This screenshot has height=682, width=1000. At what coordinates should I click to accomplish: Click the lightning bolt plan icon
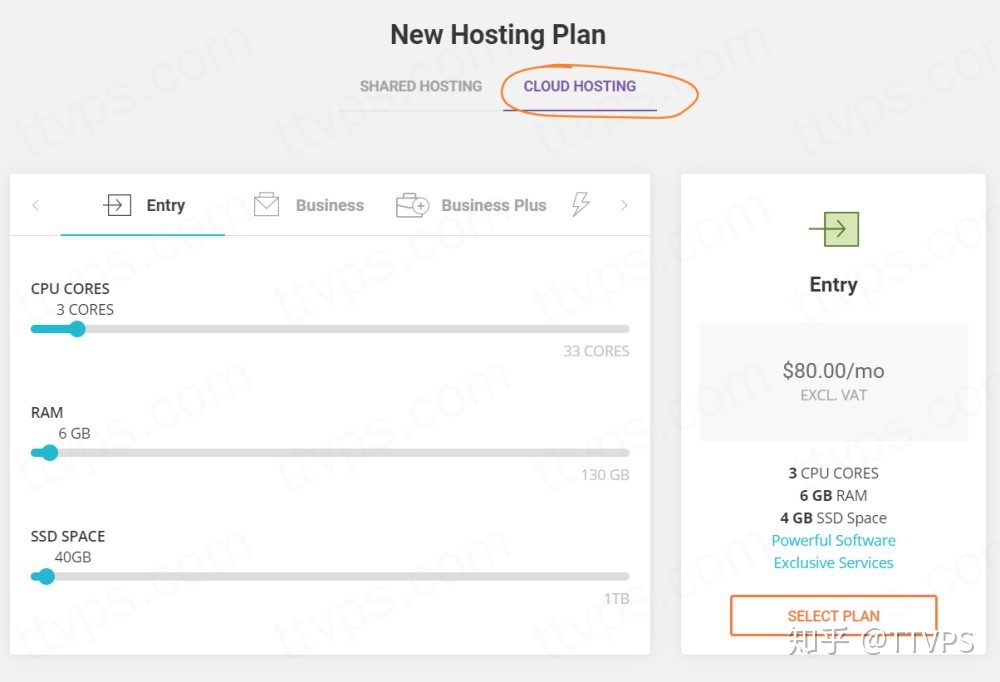580,205
